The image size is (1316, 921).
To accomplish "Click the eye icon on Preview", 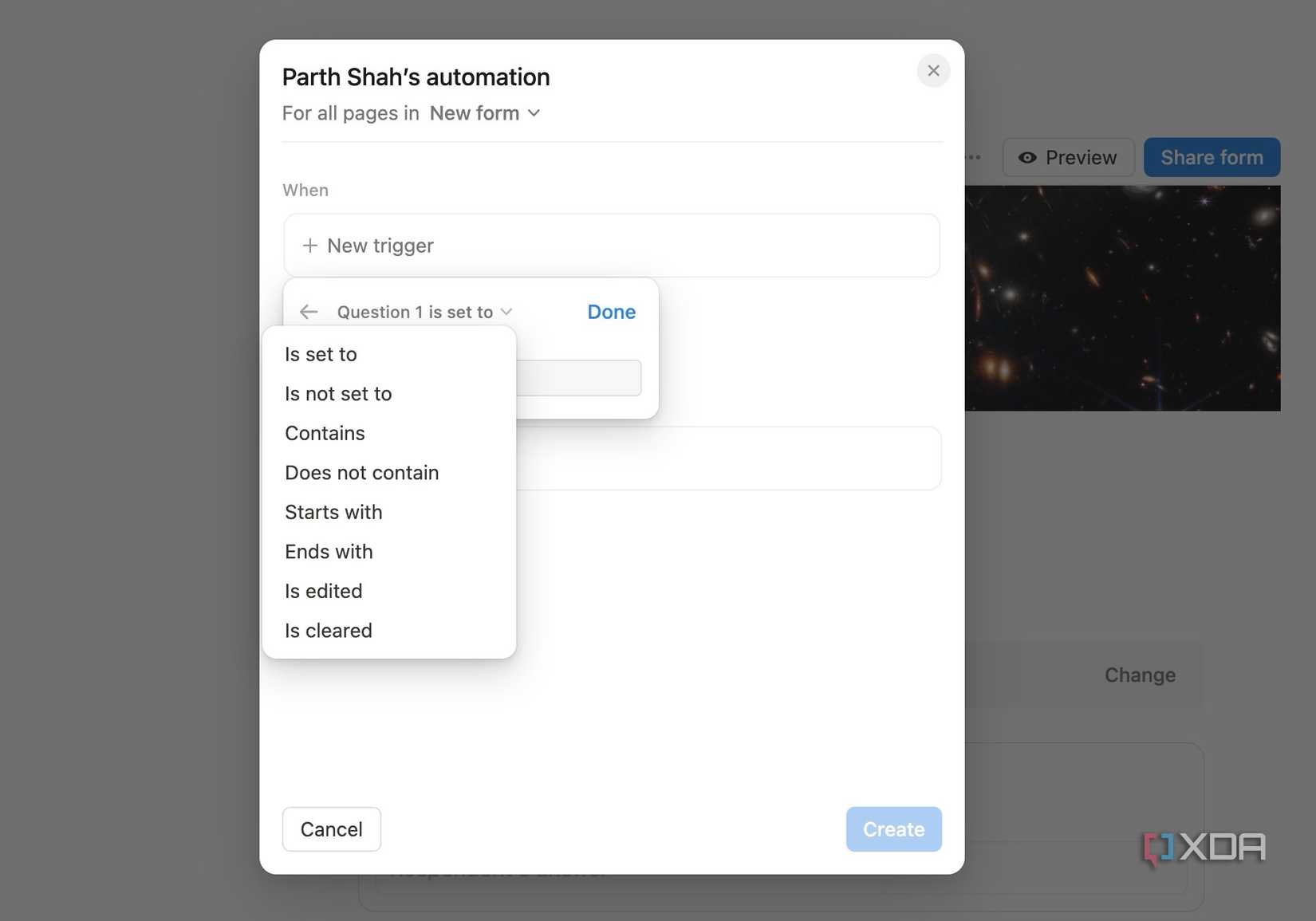I will pyautogui.click(x=1027, y=158).
